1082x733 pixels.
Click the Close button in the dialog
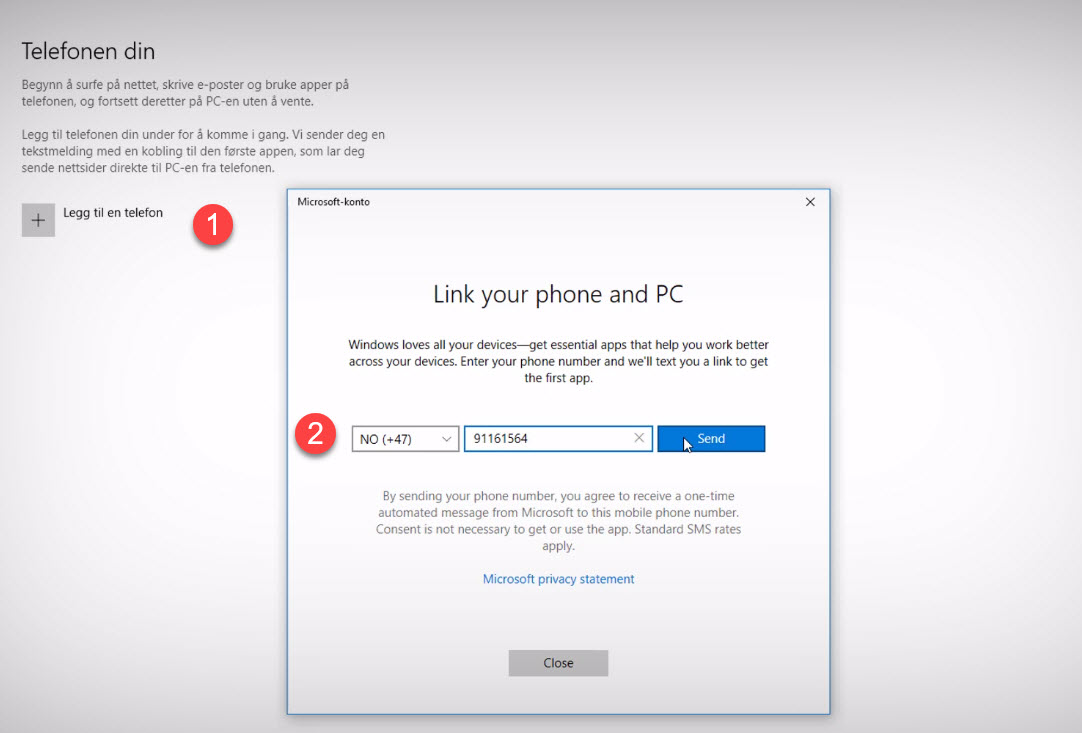point(558,663)
